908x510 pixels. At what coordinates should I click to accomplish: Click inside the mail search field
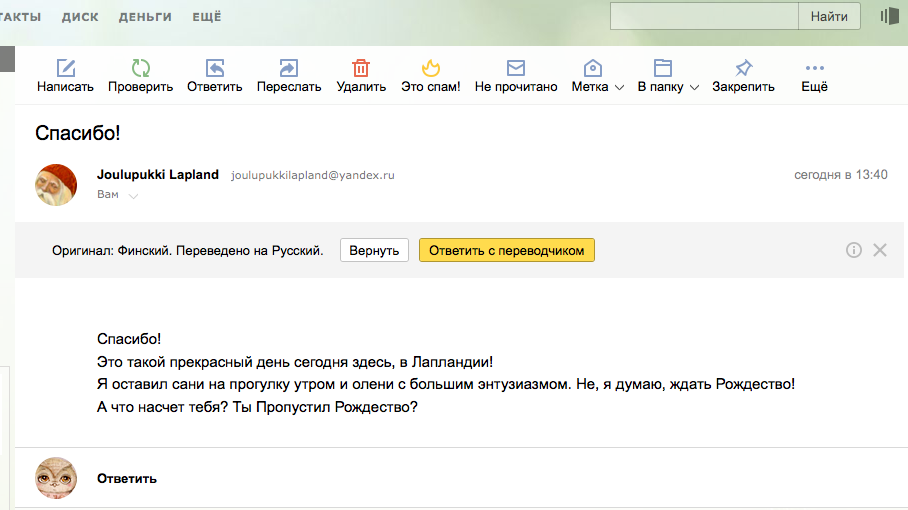tap(704, 16)
